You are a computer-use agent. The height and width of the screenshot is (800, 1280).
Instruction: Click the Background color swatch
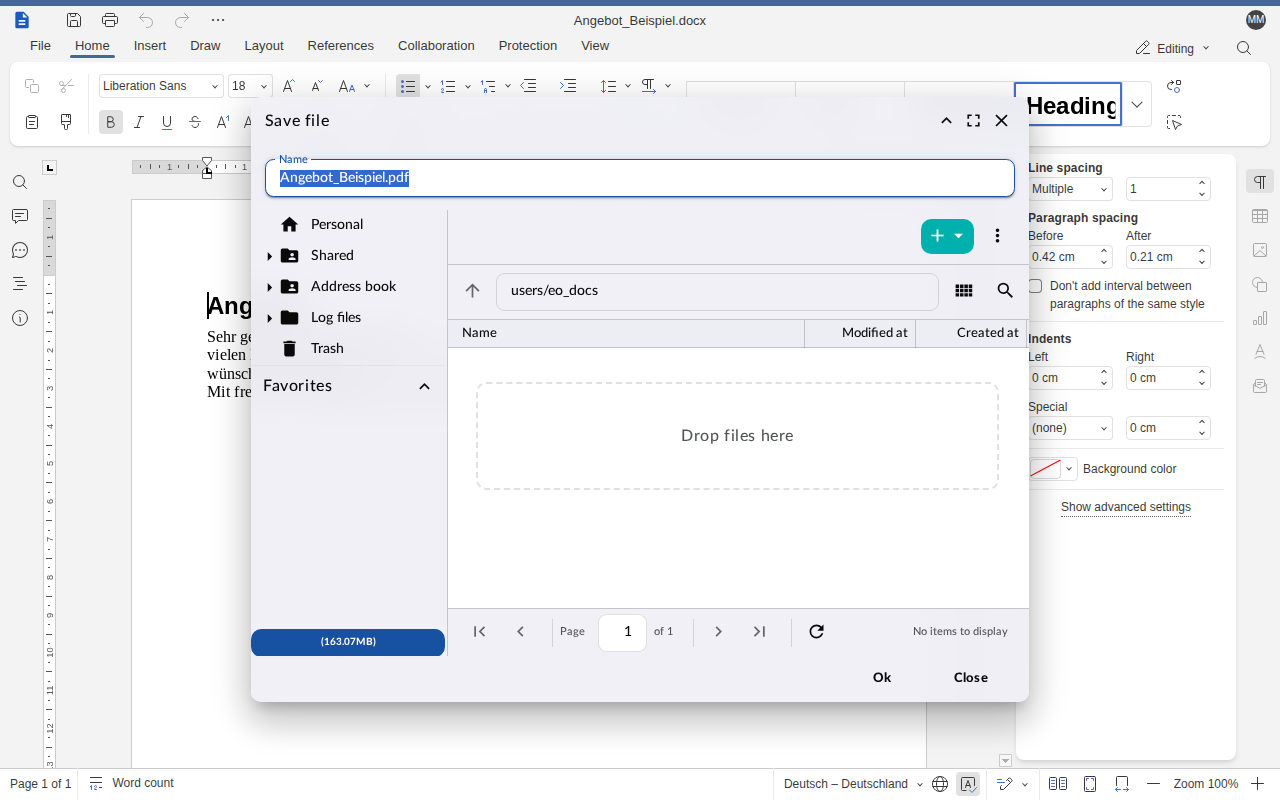pyautogui.click(x=1045, y=469)
